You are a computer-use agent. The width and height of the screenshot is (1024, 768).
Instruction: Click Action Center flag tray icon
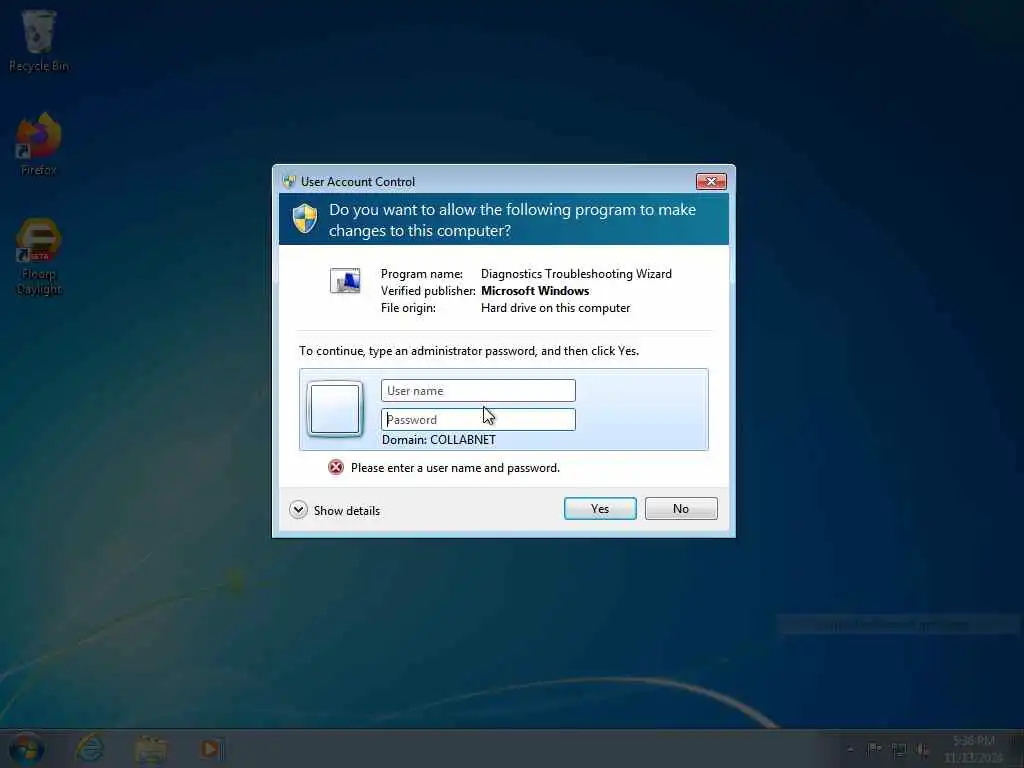(874, 749)
